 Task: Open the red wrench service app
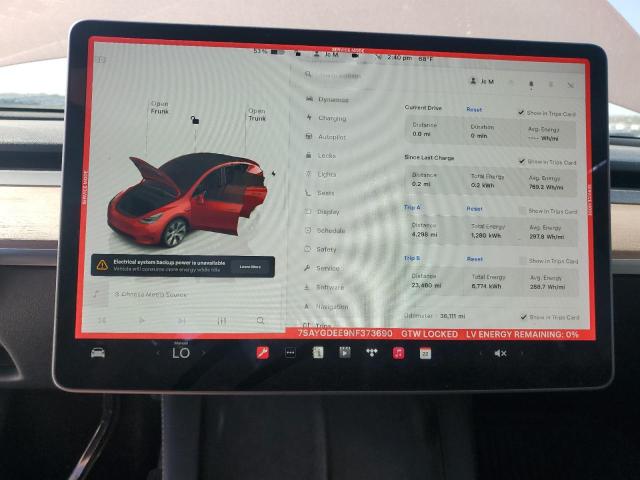(x=263, y=352)
